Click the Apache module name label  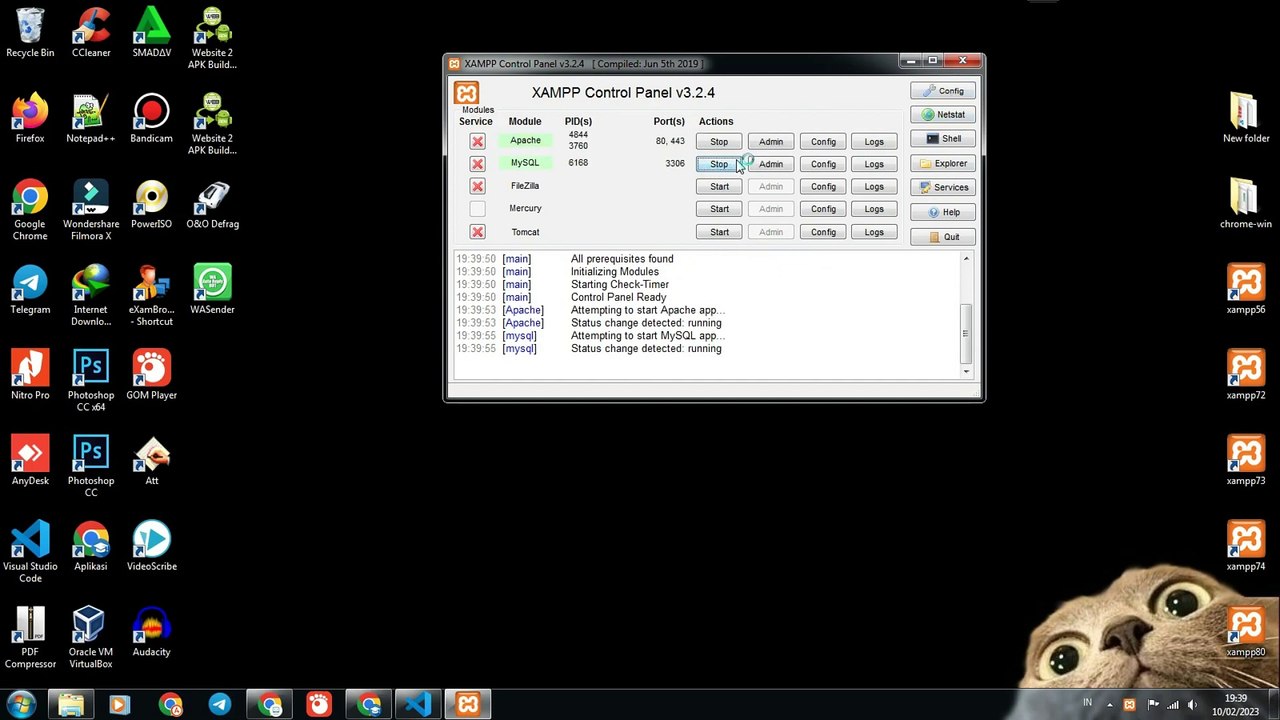tap(525, 141)
